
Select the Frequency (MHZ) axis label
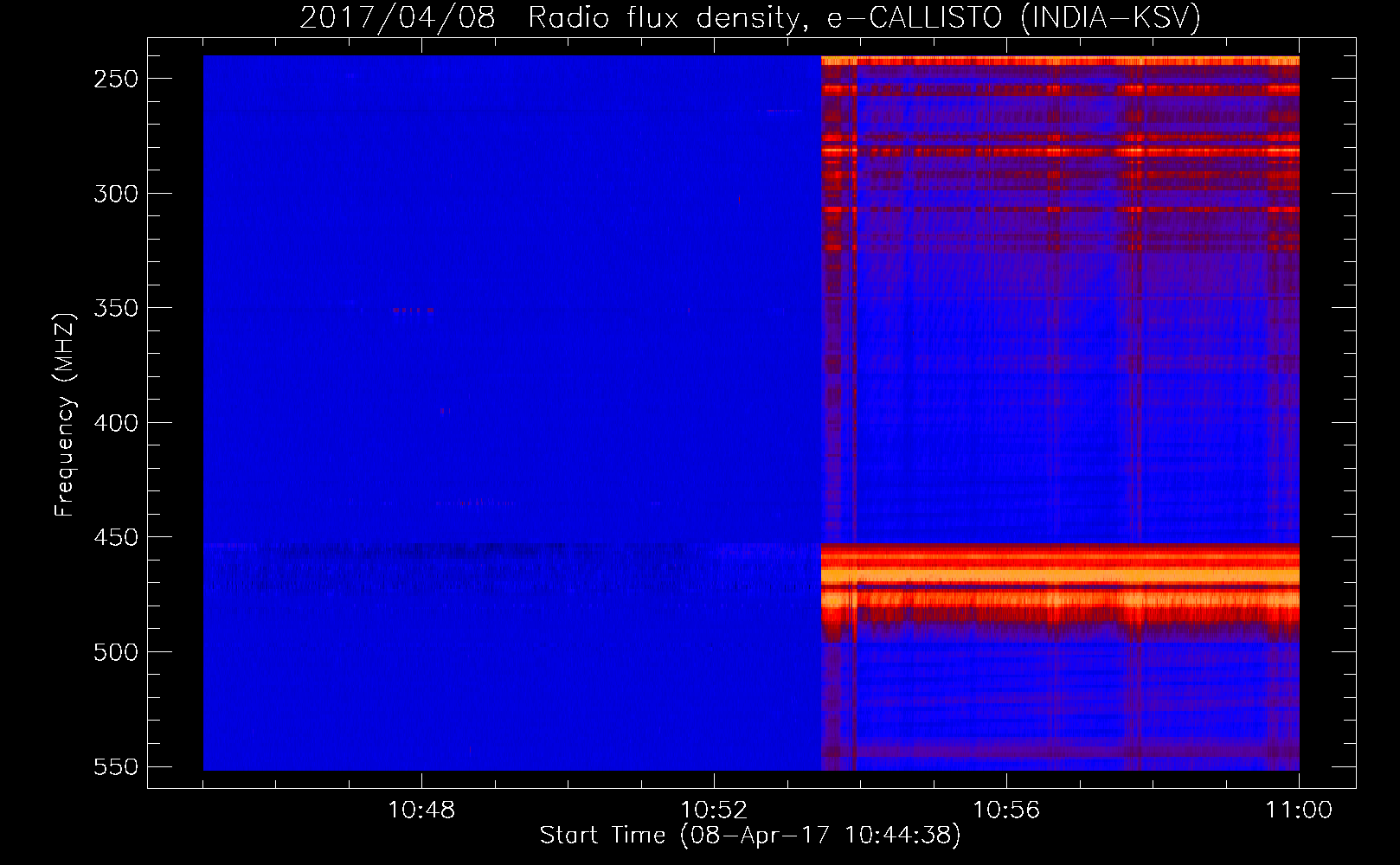[x=65, y=415]
